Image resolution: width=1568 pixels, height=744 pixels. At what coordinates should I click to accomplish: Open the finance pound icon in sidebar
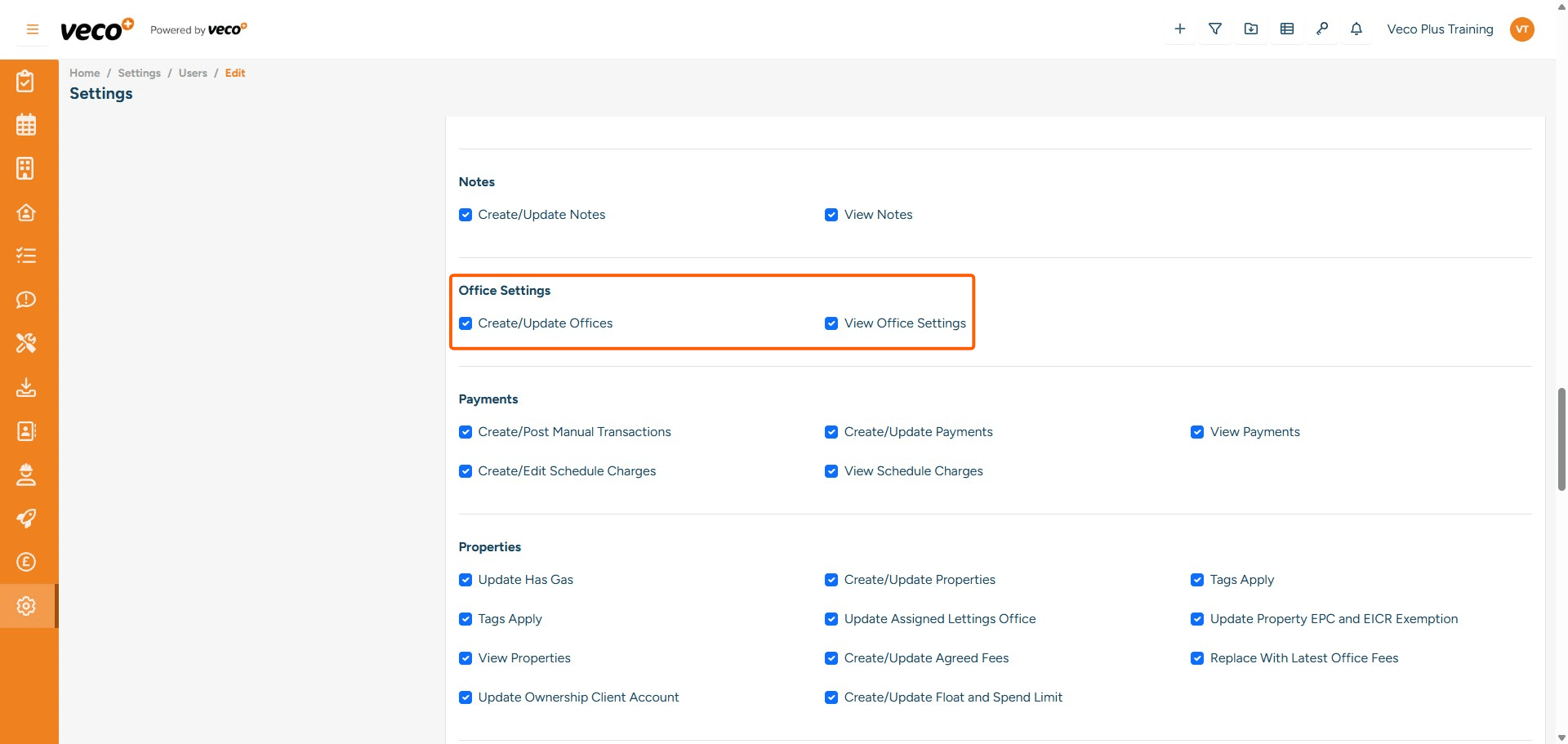(x=27, y=562)
